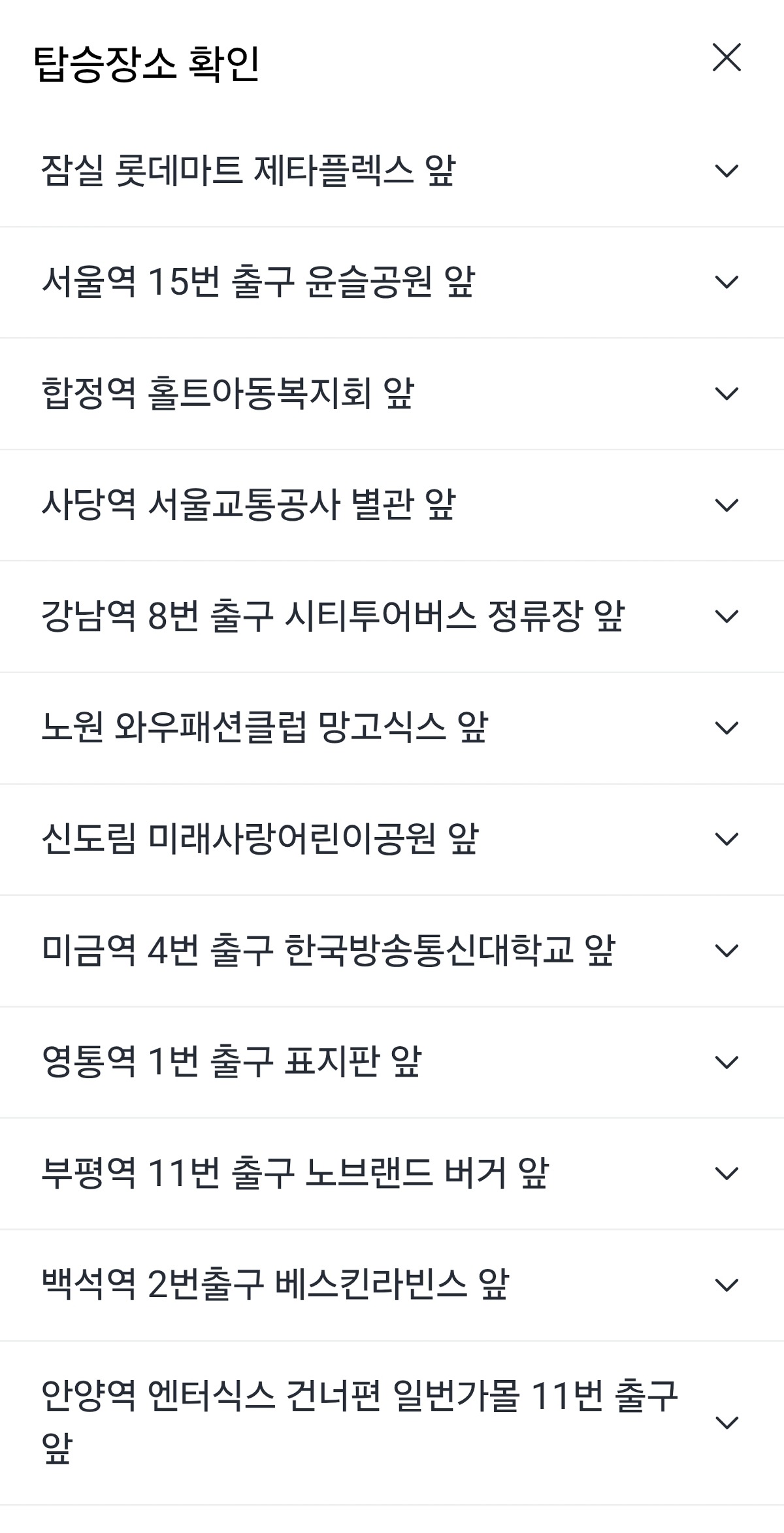The height and width of the screenshot is (1533, 784).
Task: Expand 잠실 롯데마트 제타플렉스 앞 chevron
Action: [x=727, y=171]
